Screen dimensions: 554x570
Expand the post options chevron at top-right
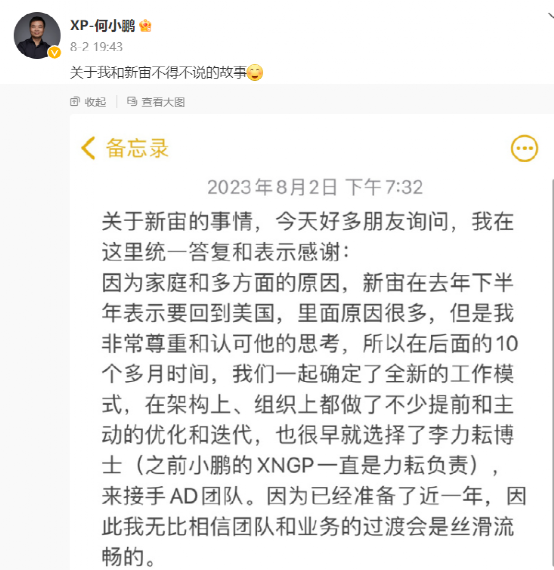point(550,16)
